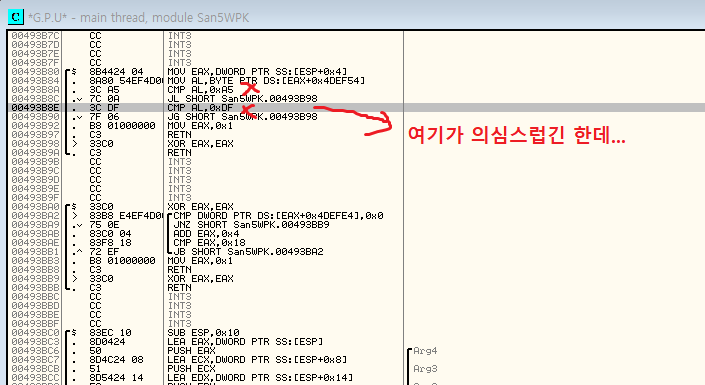Select MOV EAX,0x1 at address 00493BB3
Image resolution: width=705 pixels, height=385 pixels.
click(200, 260)
